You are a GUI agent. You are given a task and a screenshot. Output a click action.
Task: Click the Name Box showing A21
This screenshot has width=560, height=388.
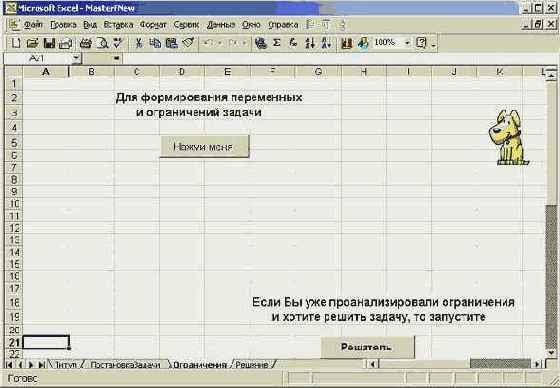[37, 58]
